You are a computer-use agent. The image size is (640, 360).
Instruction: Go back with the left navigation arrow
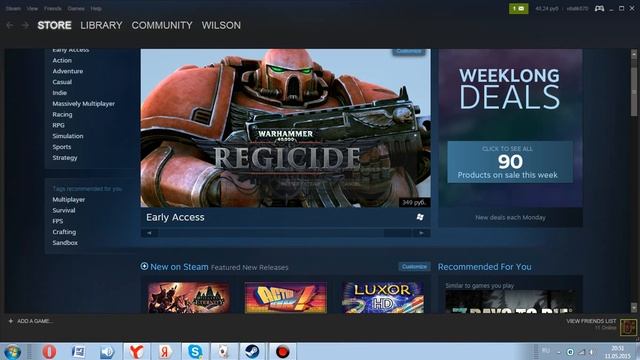[10, 25]
